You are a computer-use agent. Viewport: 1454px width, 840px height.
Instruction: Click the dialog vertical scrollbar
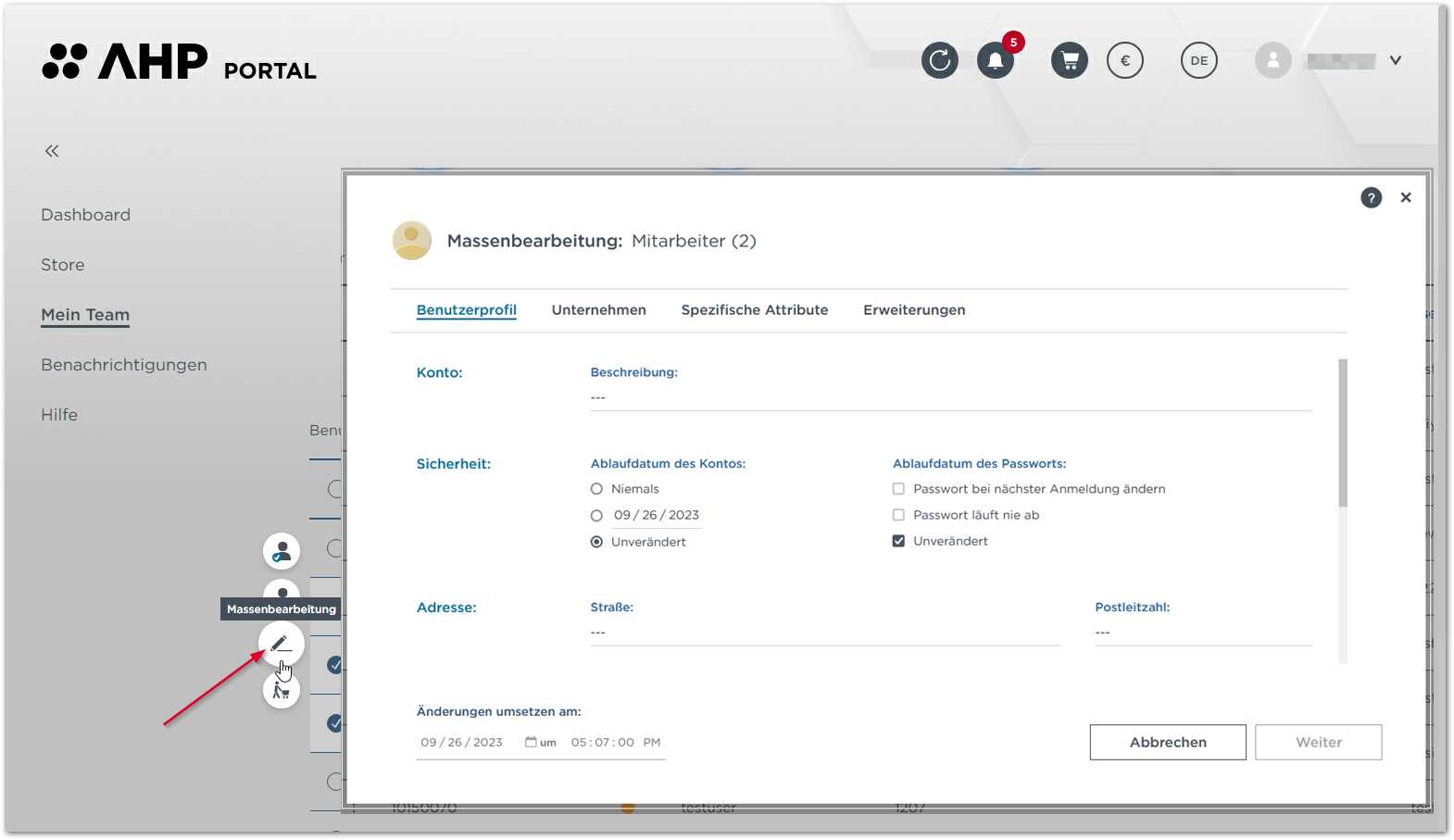click(1343, 433)
